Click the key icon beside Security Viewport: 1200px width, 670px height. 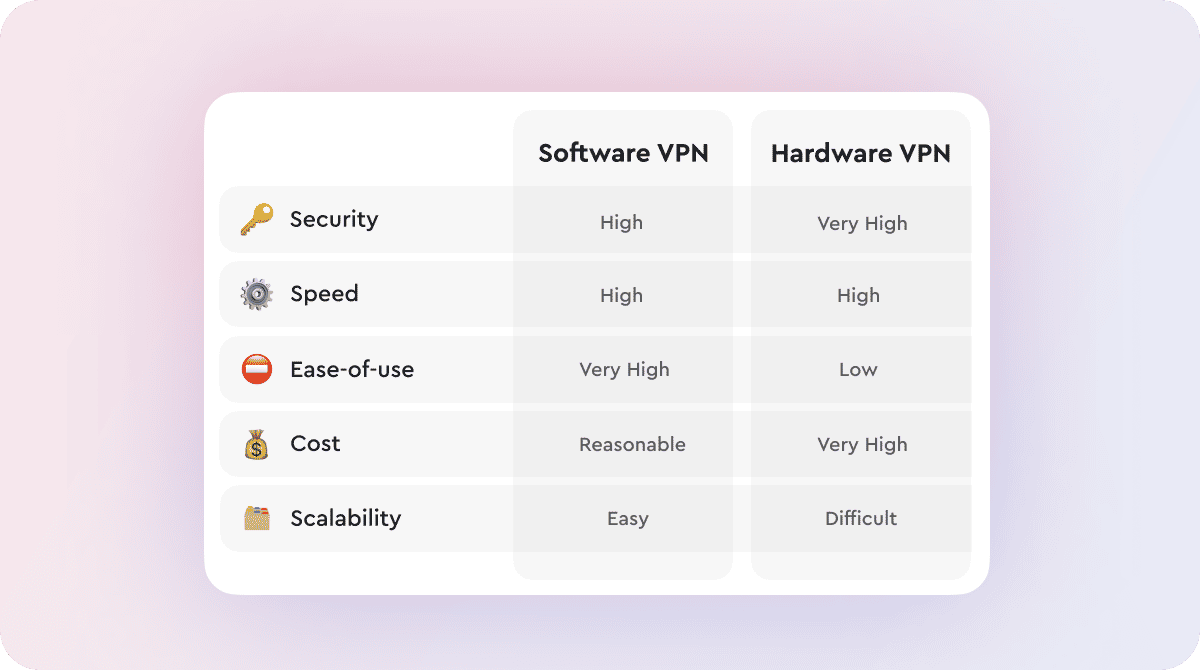click(256, 219)
